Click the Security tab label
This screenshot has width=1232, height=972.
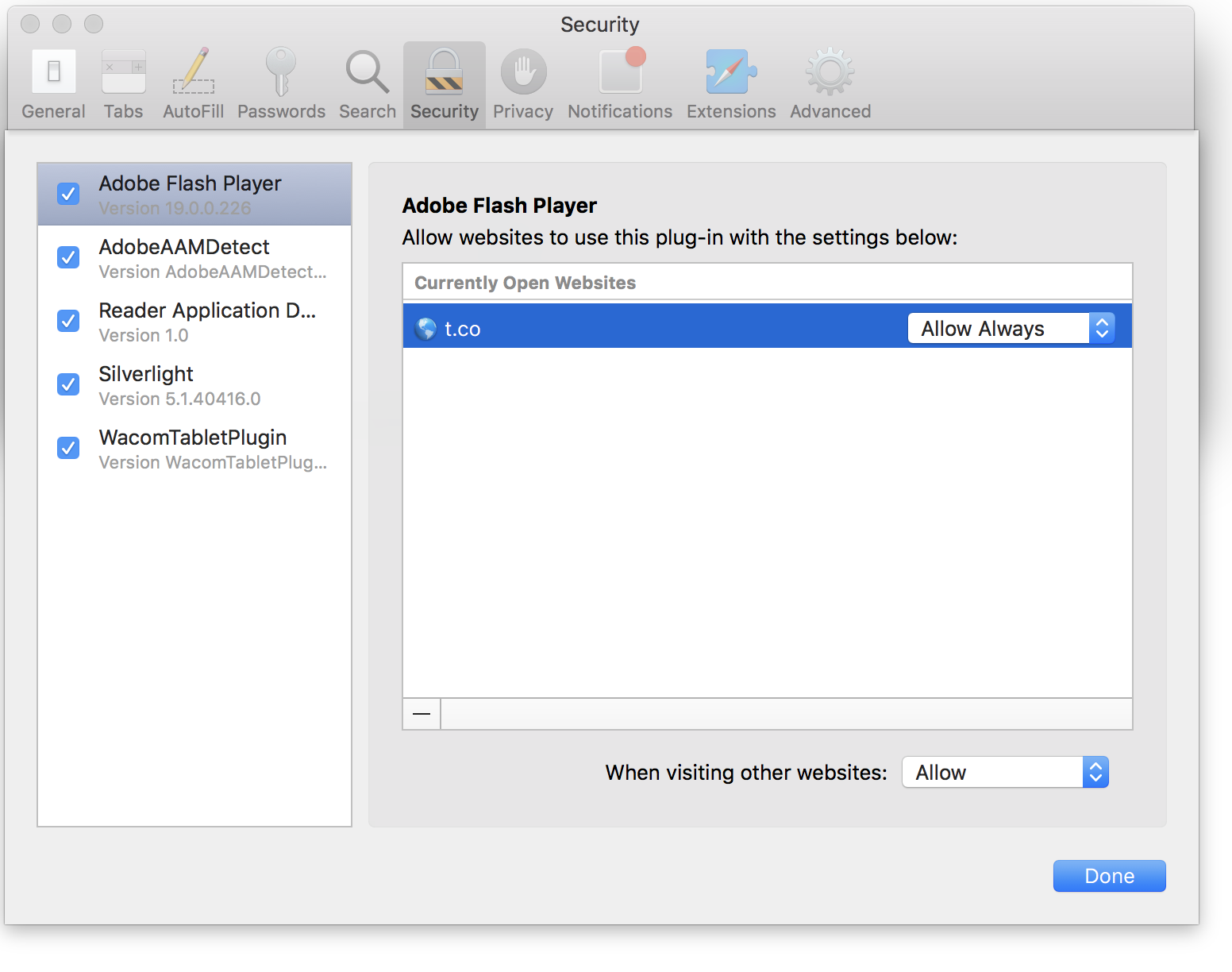(x=445, y=112)
